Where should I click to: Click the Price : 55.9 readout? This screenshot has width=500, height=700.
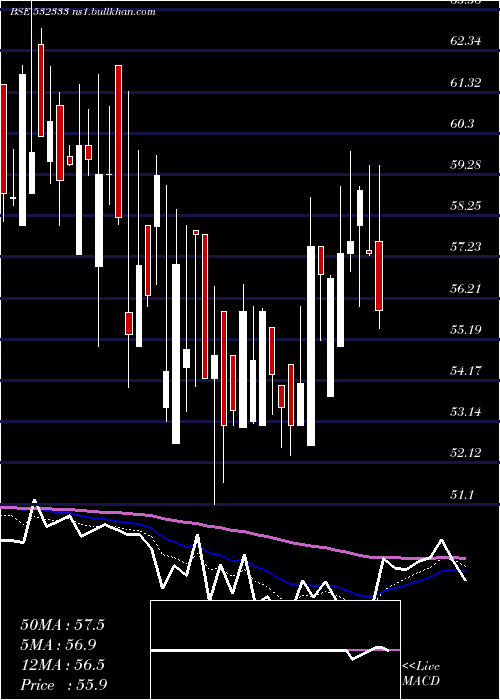pyautogui.click(x=63, y=685)
